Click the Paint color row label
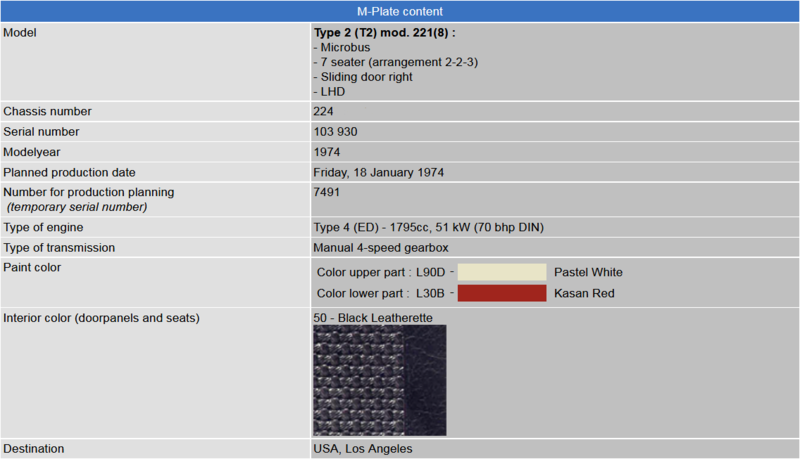The width and height of the screenshot is (800, 459). pyautogui.click(x=32, y=267)
